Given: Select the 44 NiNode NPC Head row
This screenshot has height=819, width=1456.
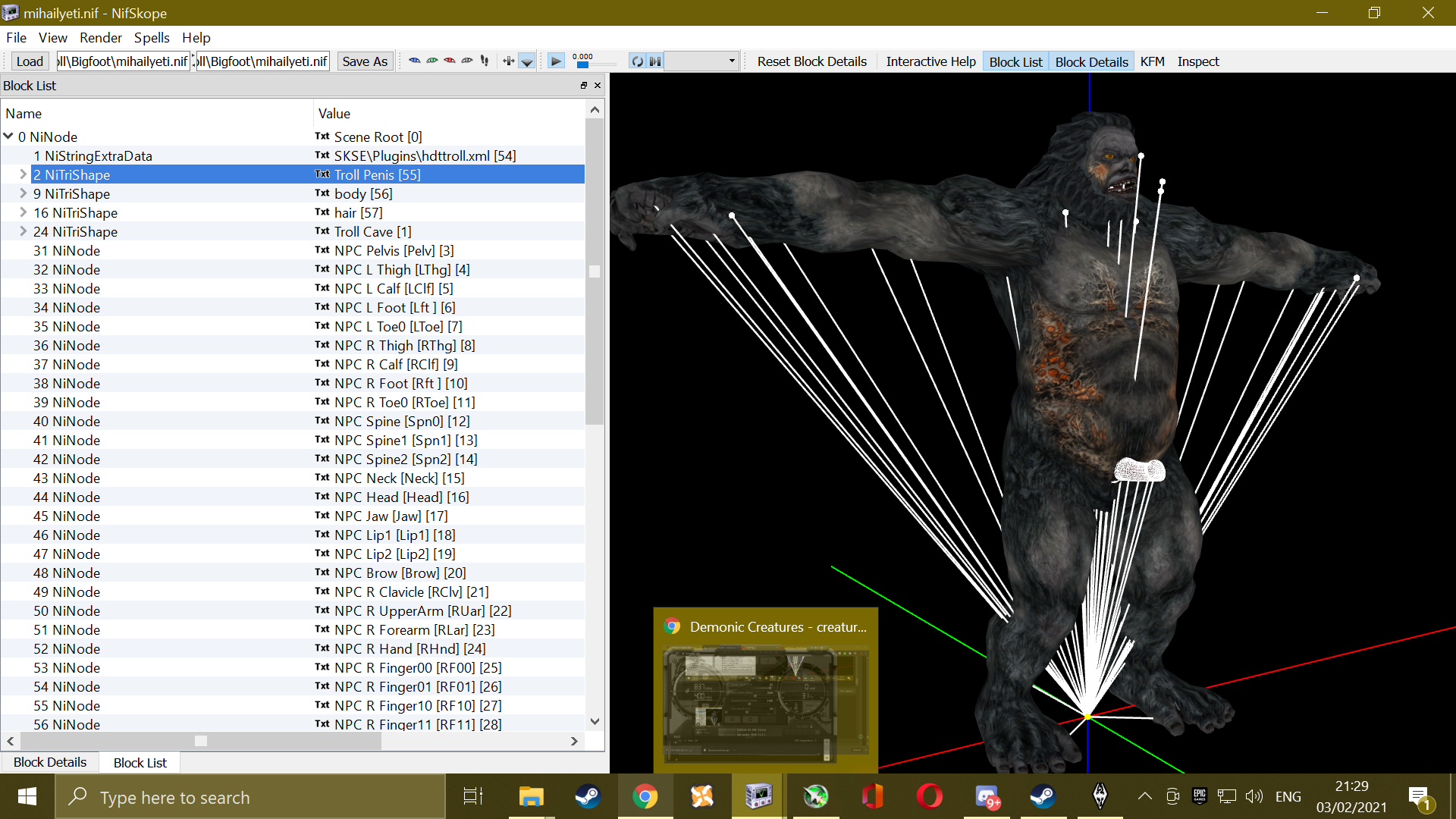Looking at the screenshot, I should tap(293, 497).
